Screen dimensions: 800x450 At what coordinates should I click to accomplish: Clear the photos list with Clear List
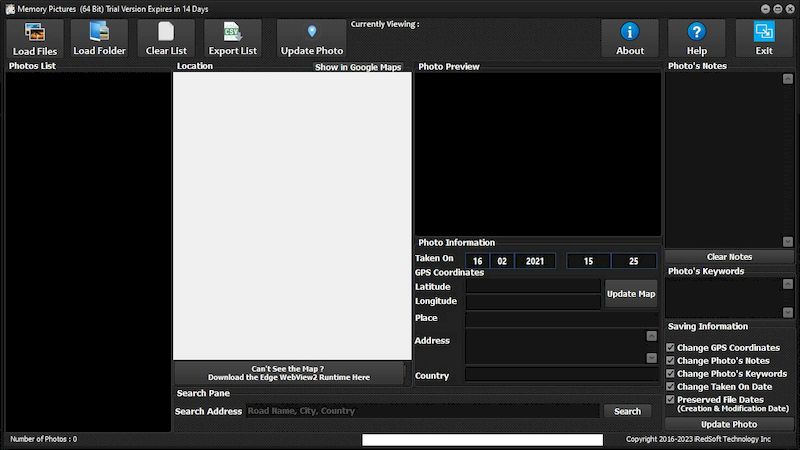coord(166,39)
